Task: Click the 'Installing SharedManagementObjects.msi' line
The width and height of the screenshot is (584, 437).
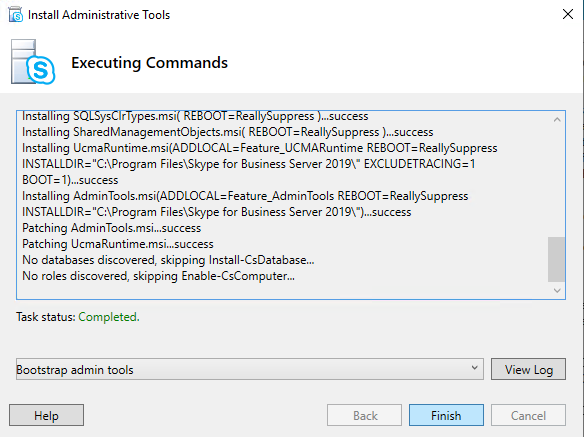Action: tap(228, 132)
